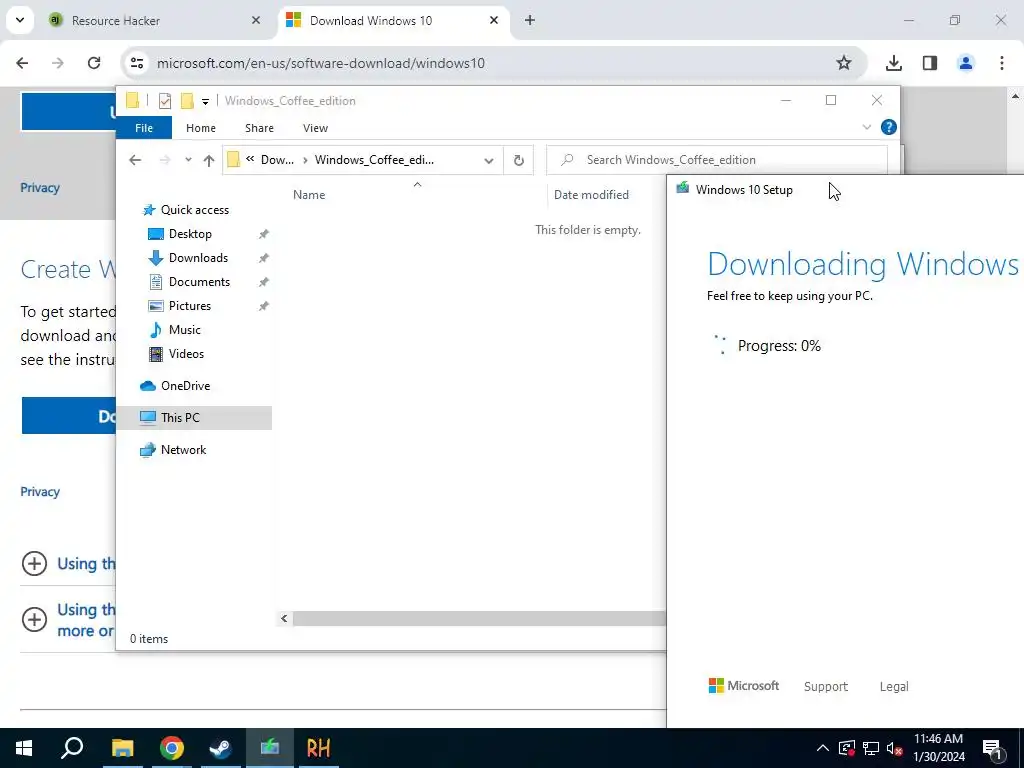This screenshot has height=768, width=1024.
Task: Open a new Chrome tab
Action: pos(530,20)
